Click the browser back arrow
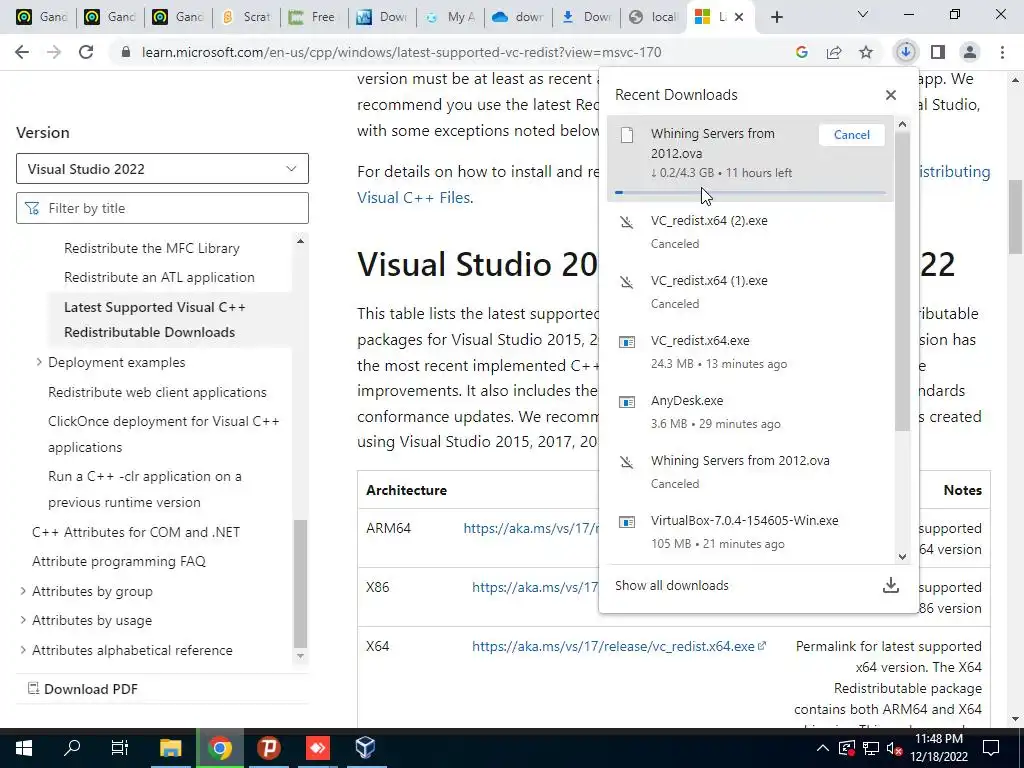1024x768 pixels. pos(22,52)
